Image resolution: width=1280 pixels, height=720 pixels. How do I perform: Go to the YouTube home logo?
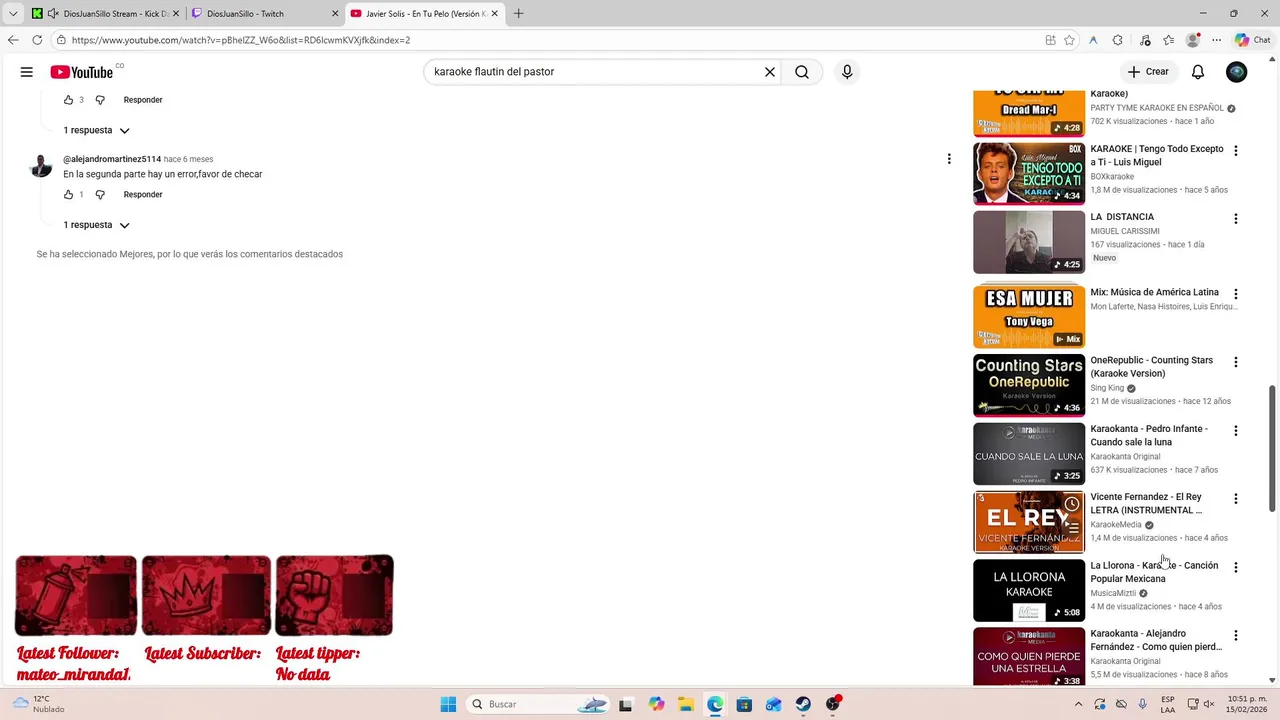point(82,72)
